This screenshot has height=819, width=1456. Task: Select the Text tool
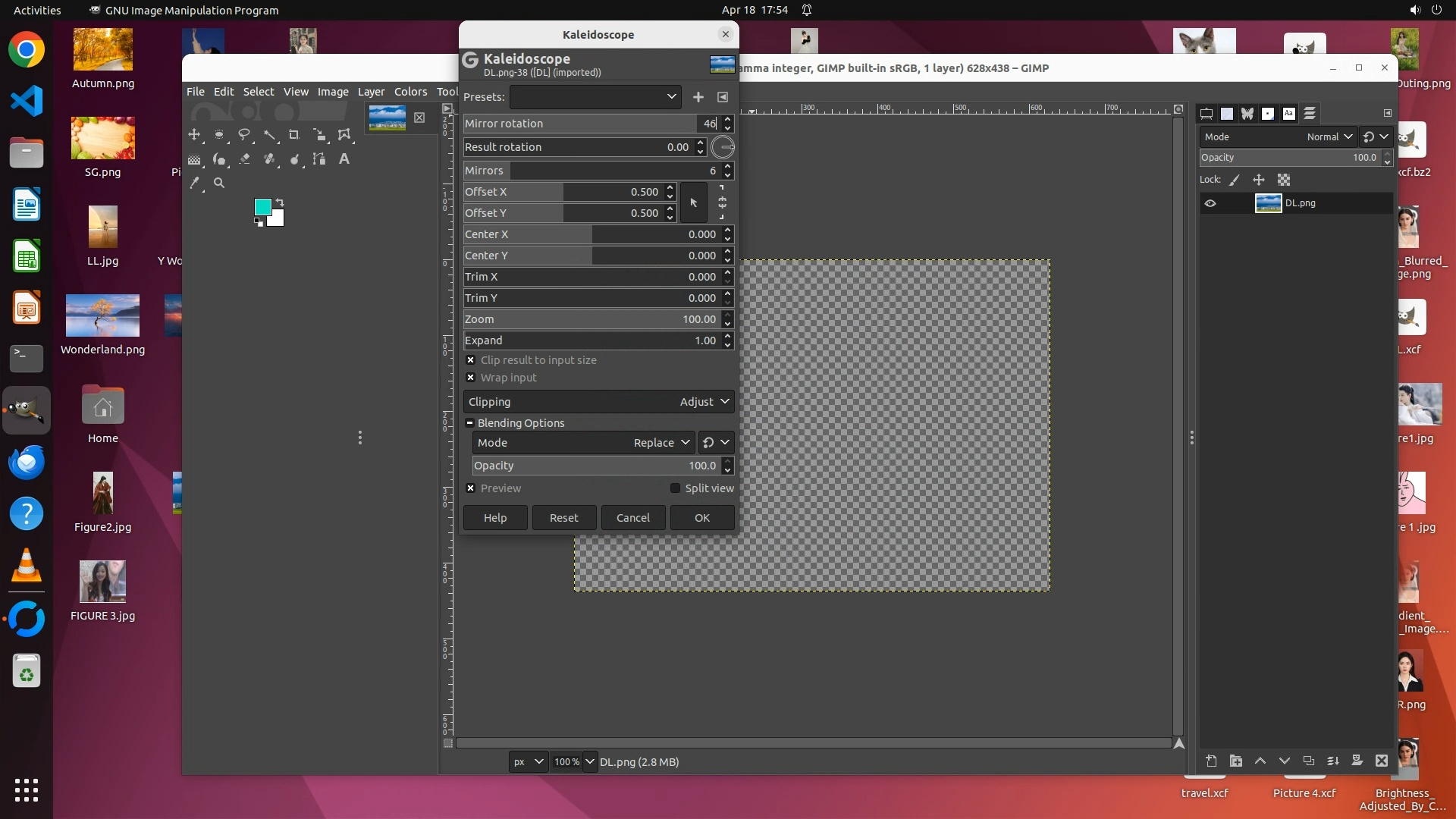pyautogui.click(x=344, y=159)
